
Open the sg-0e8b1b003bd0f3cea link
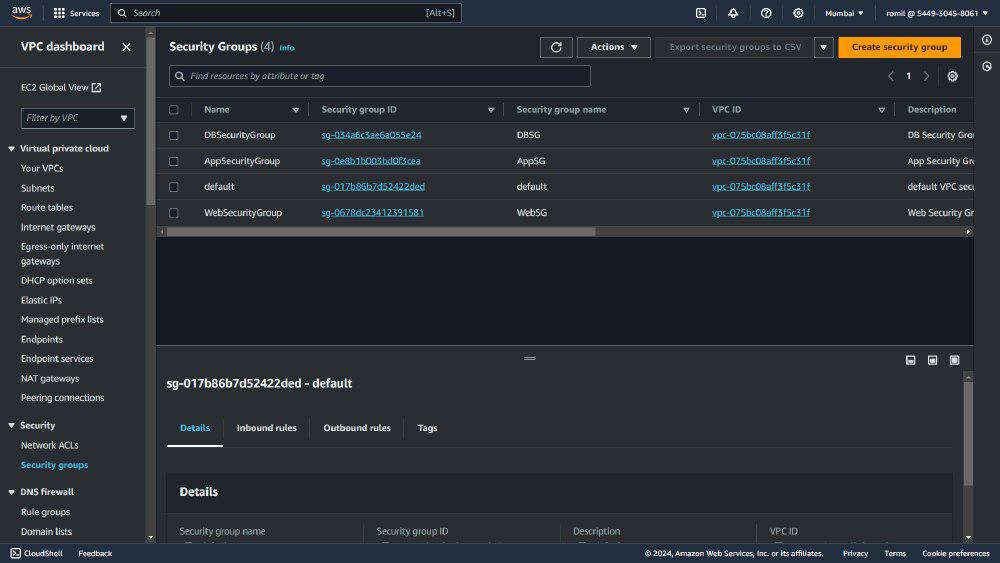coord(371,161)
